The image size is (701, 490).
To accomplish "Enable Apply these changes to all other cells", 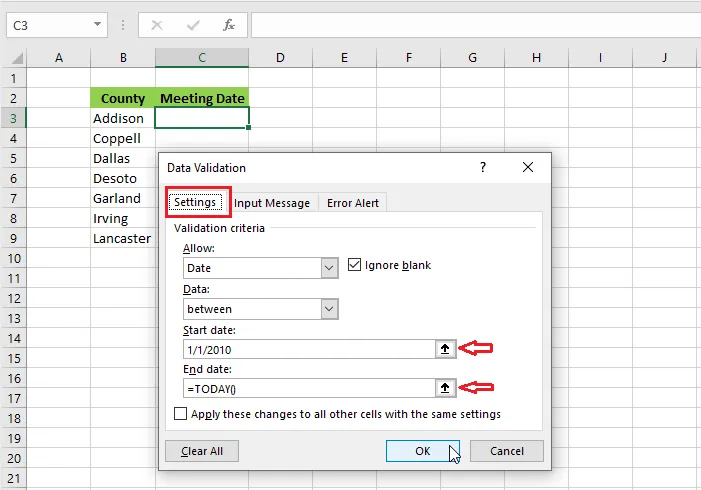I will click(180, 414).
